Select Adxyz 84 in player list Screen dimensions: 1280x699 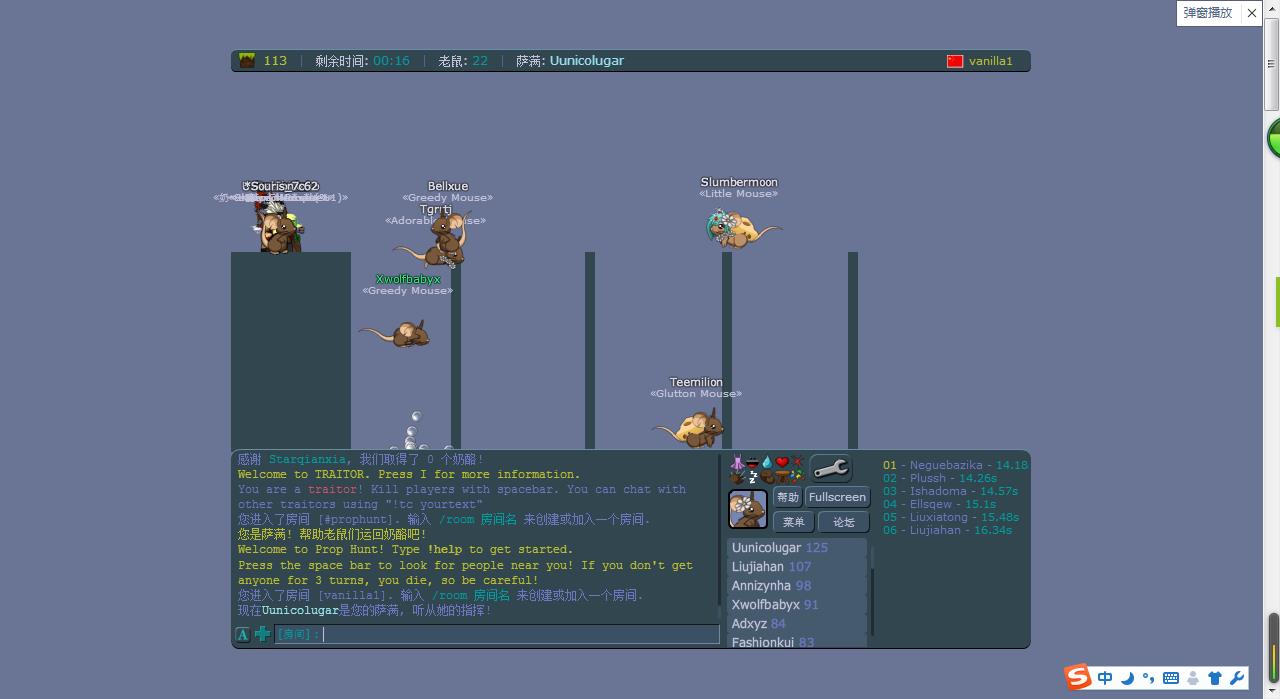pyautogui.click(x=797, y=624)
